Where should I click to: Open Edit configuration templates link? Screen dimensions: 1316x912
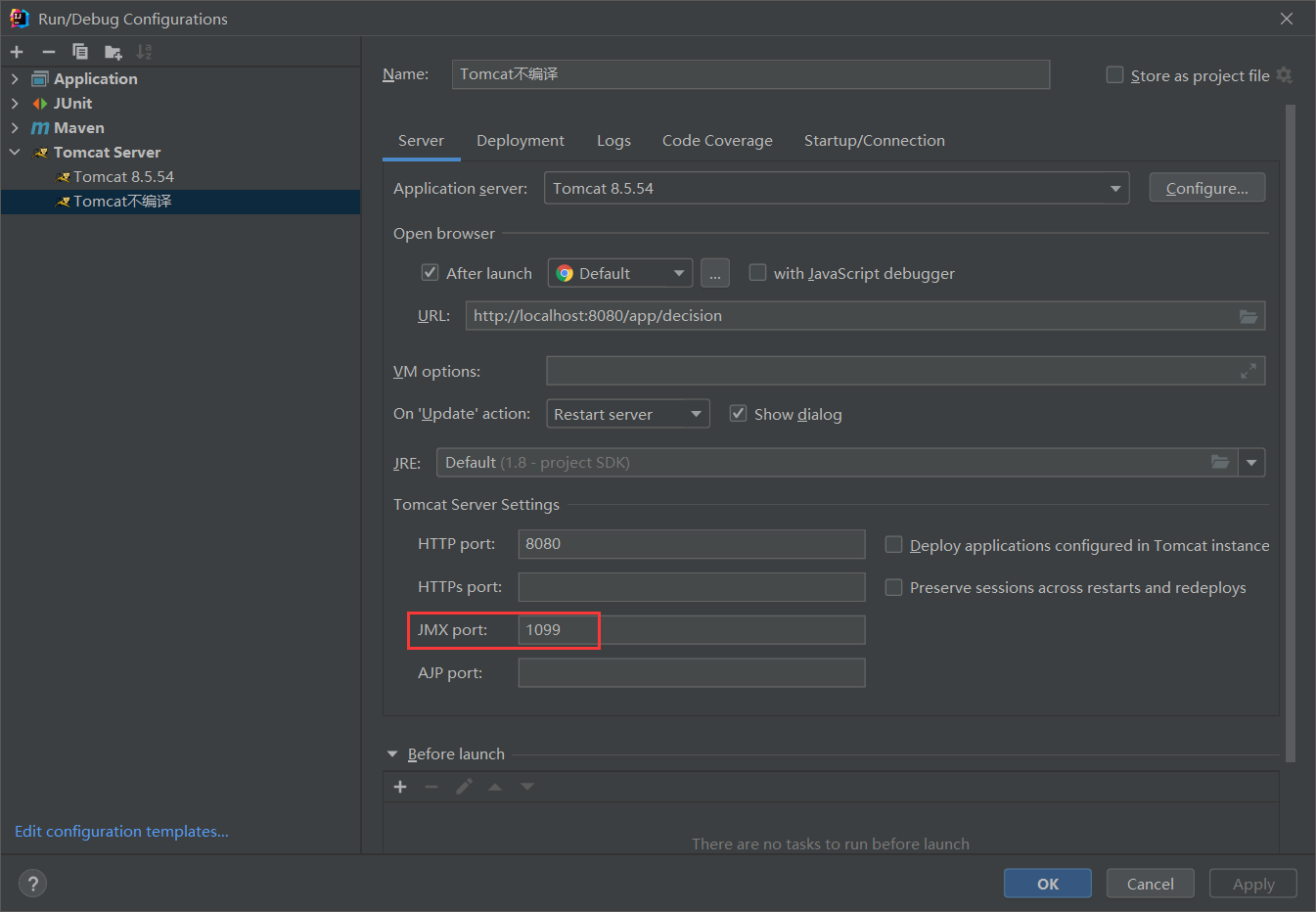tap(121, 832)
